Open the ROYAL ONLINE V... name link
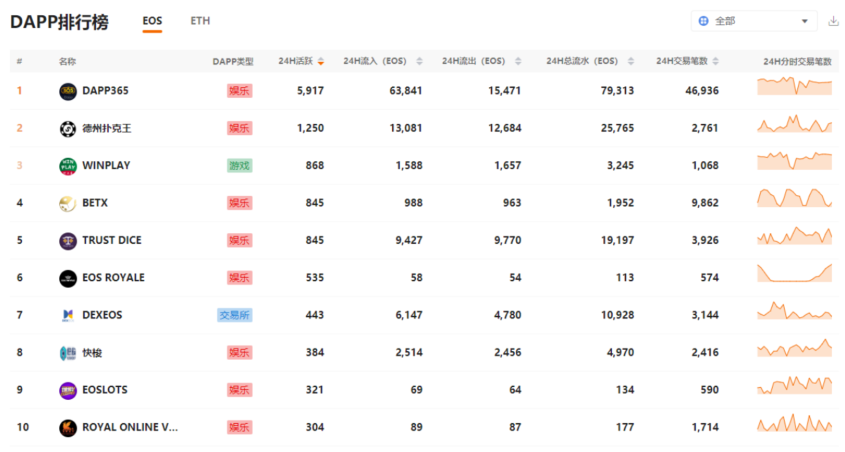Viewport: 845px width, 452px height. click(x=130, y=427)
